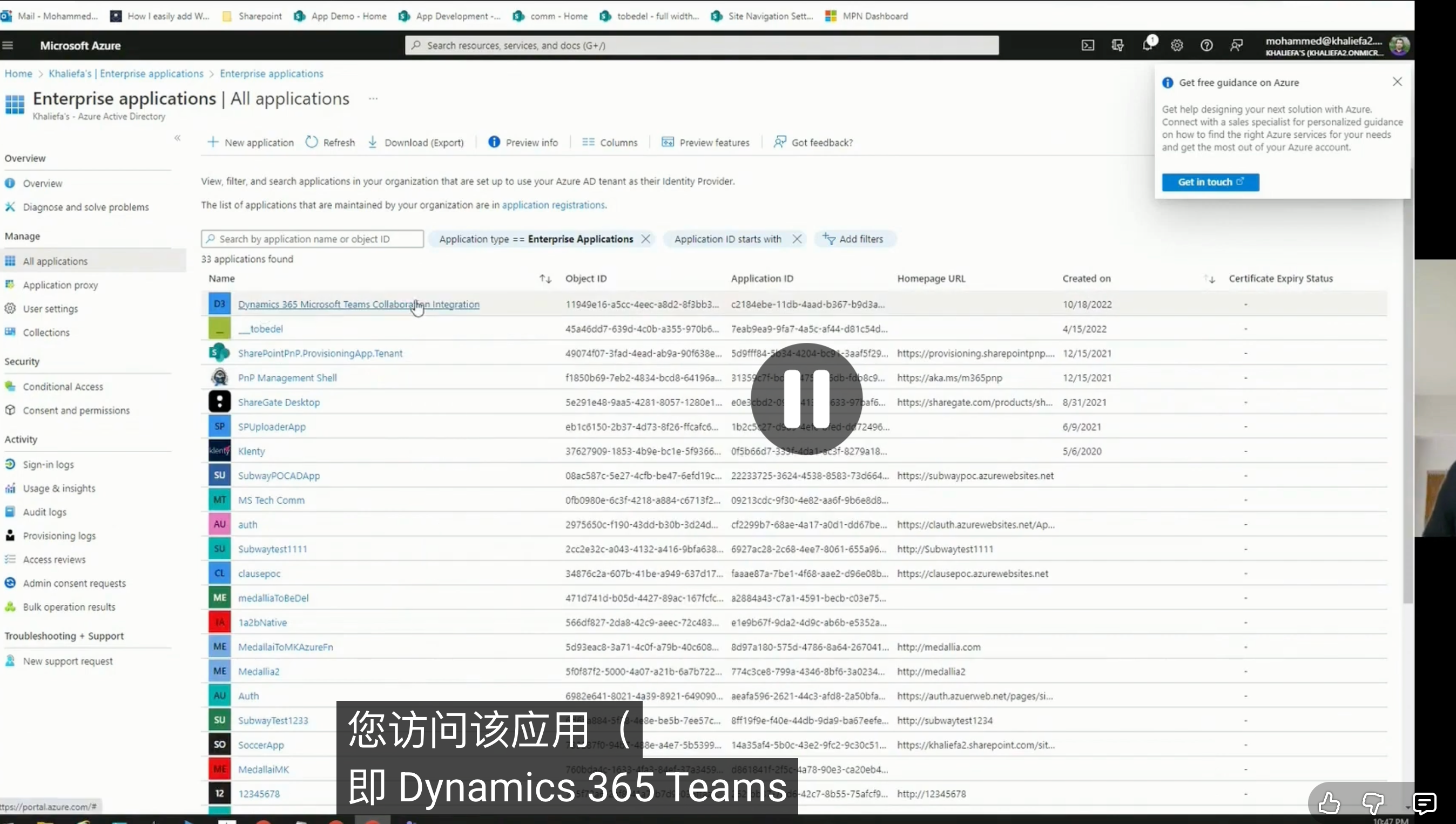Click the Get in touch button
The height and width of the screenshot is (824, 1456).
[x=1210, y=182]
